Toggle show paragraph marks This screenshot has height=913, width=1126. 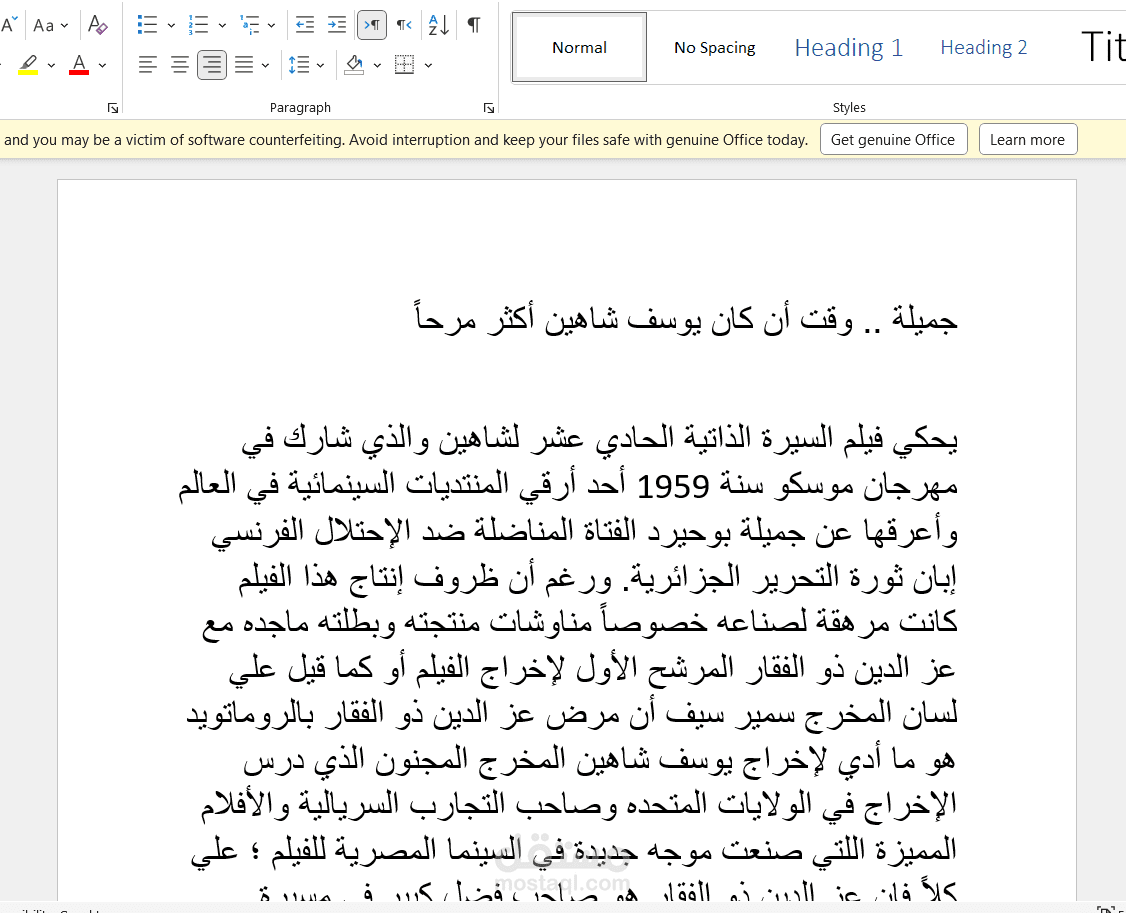tap(474, 25)
